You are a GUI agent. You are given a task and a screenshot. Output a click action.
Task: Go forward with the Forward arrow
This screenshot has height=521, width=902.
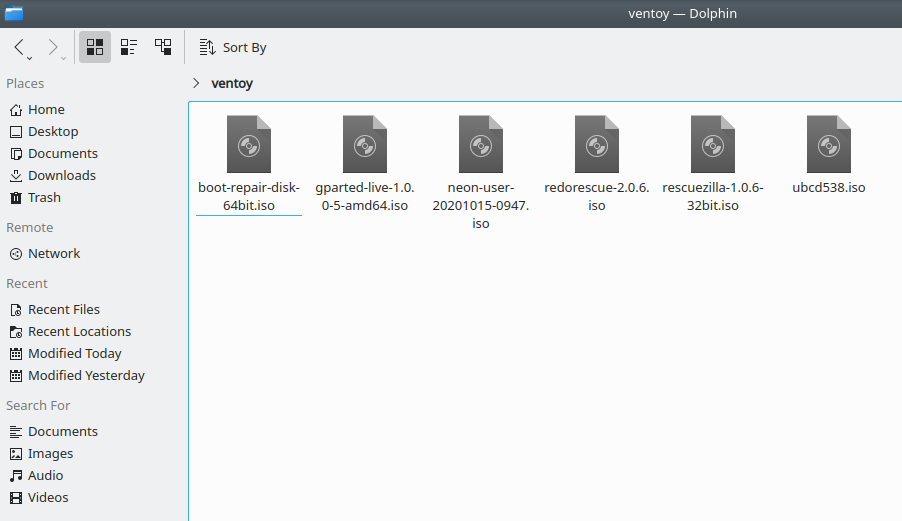click(x=53, y=47)
